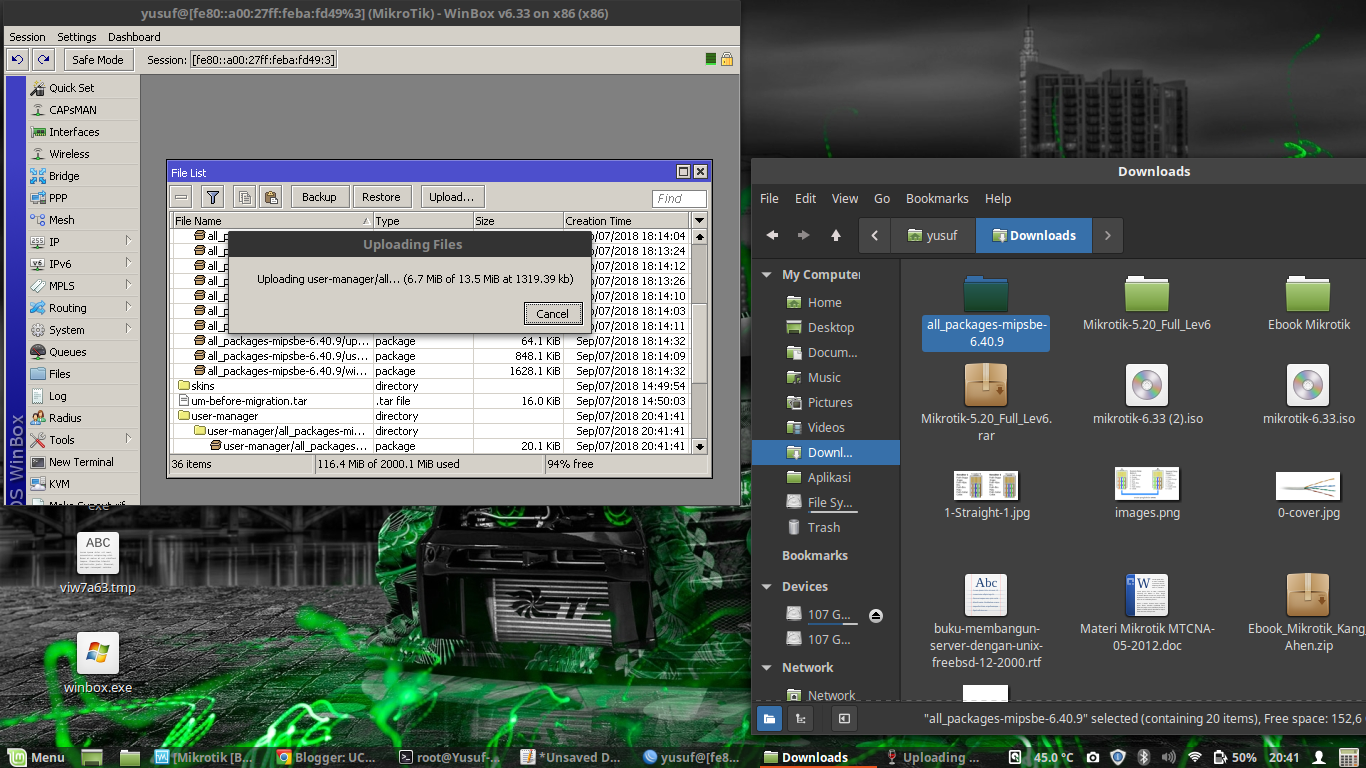This screenshot has height=768, width=1366.
Task: Hide the file manager sidebar
Action: [844, 718]
